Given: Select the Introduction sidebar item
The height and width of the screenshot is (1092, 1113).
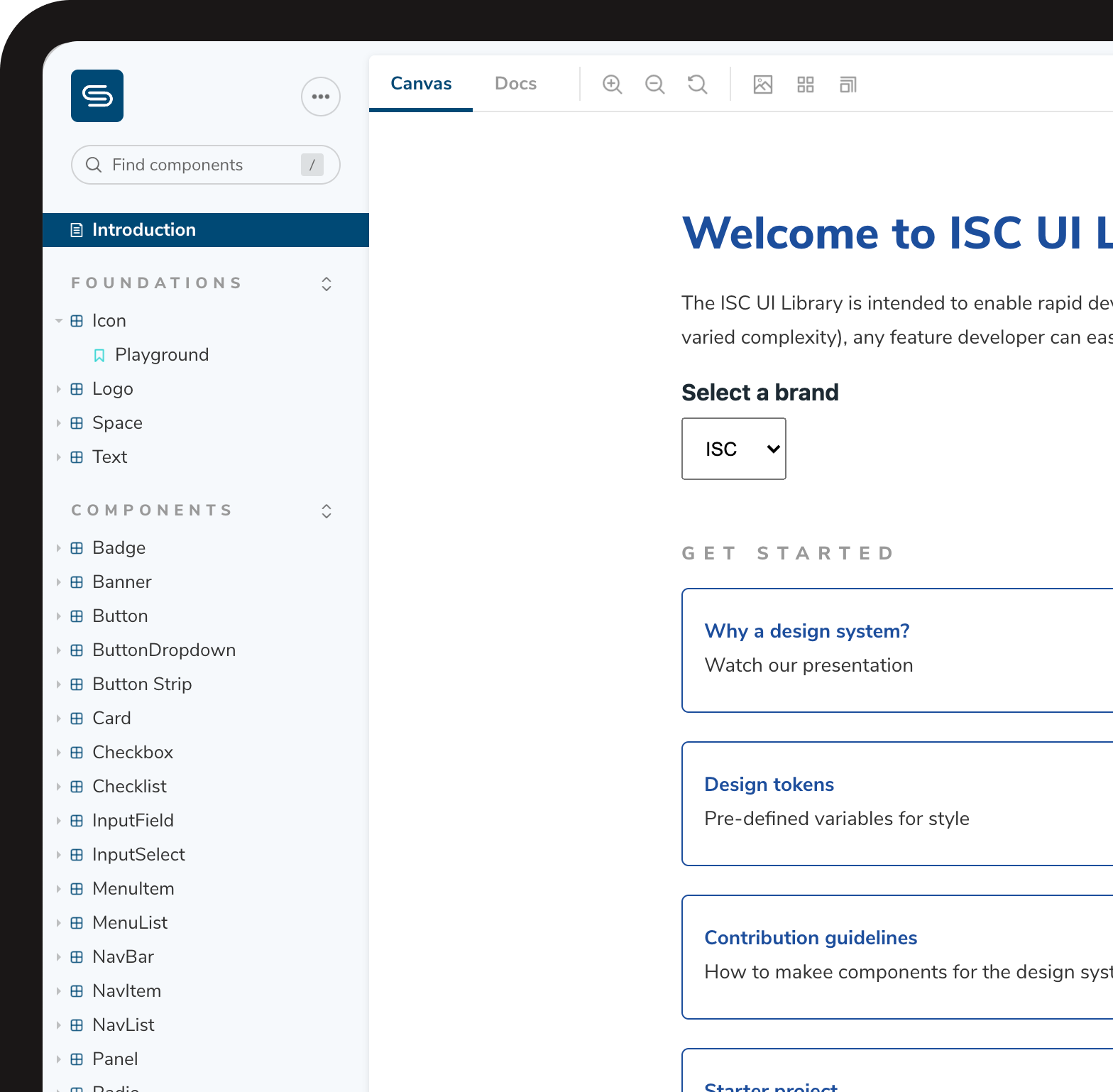Looking at the screenshot, I should [x=206, y=230].
